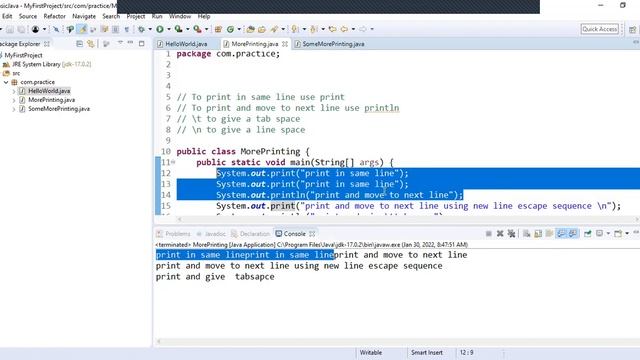640x360 pixels.
Task: Click the Open Task folder icon
Action: (x=262, y=29)
